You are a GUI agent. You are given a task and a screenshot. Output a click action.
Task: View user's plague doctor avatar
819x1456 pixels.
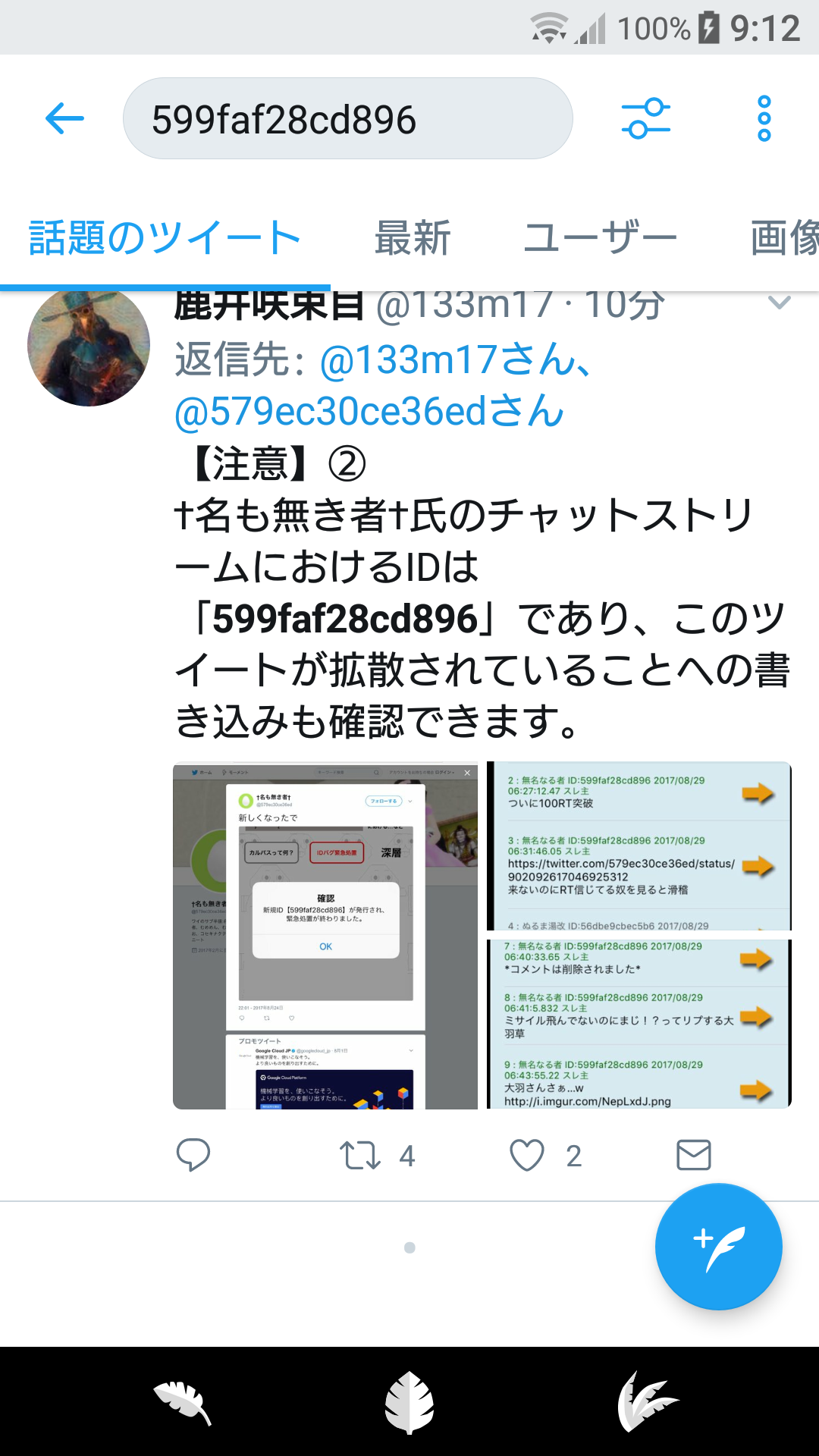pyautogui.click(x=89, y=345)
